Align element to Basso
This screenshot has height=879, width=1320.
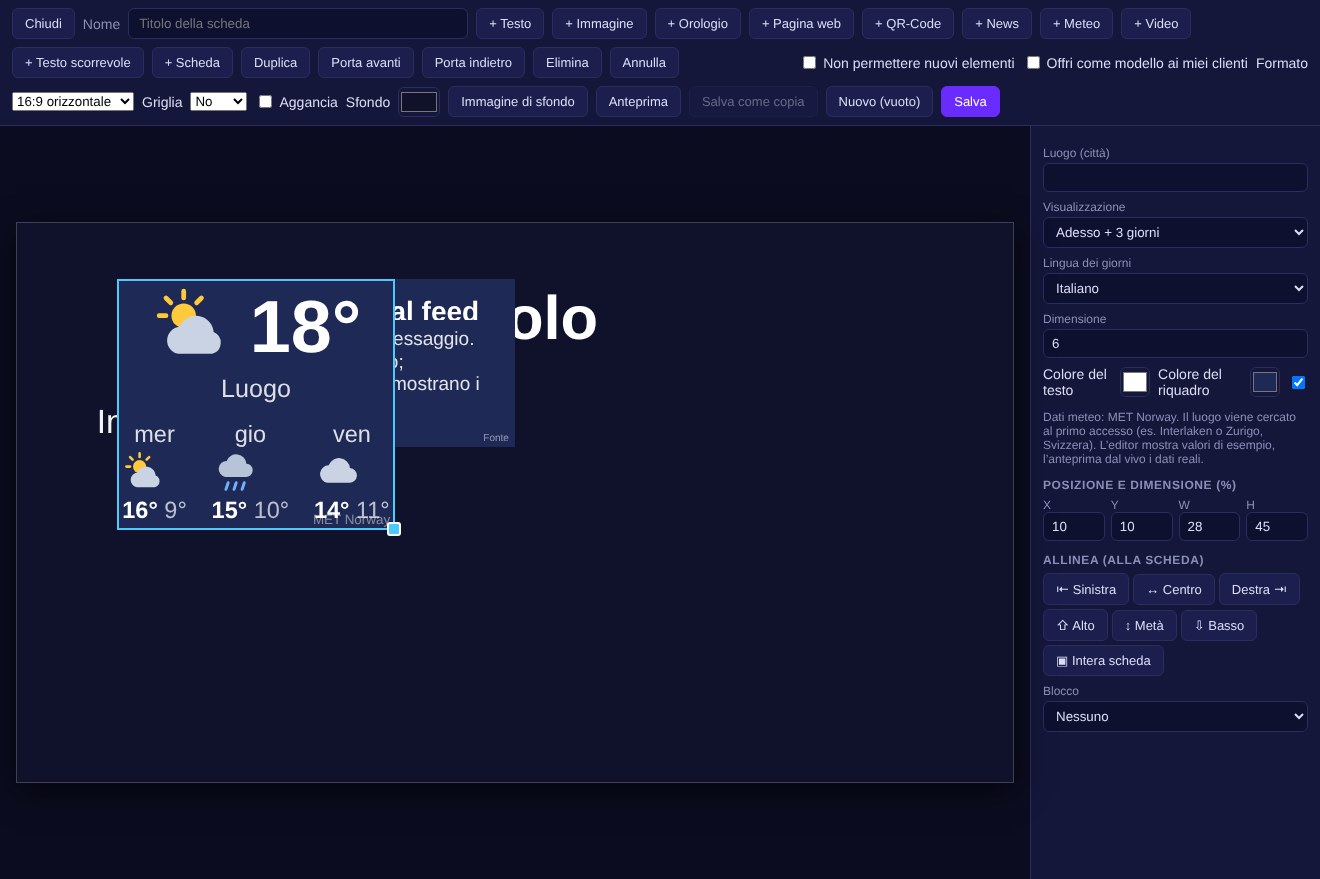pos(1219,625)
